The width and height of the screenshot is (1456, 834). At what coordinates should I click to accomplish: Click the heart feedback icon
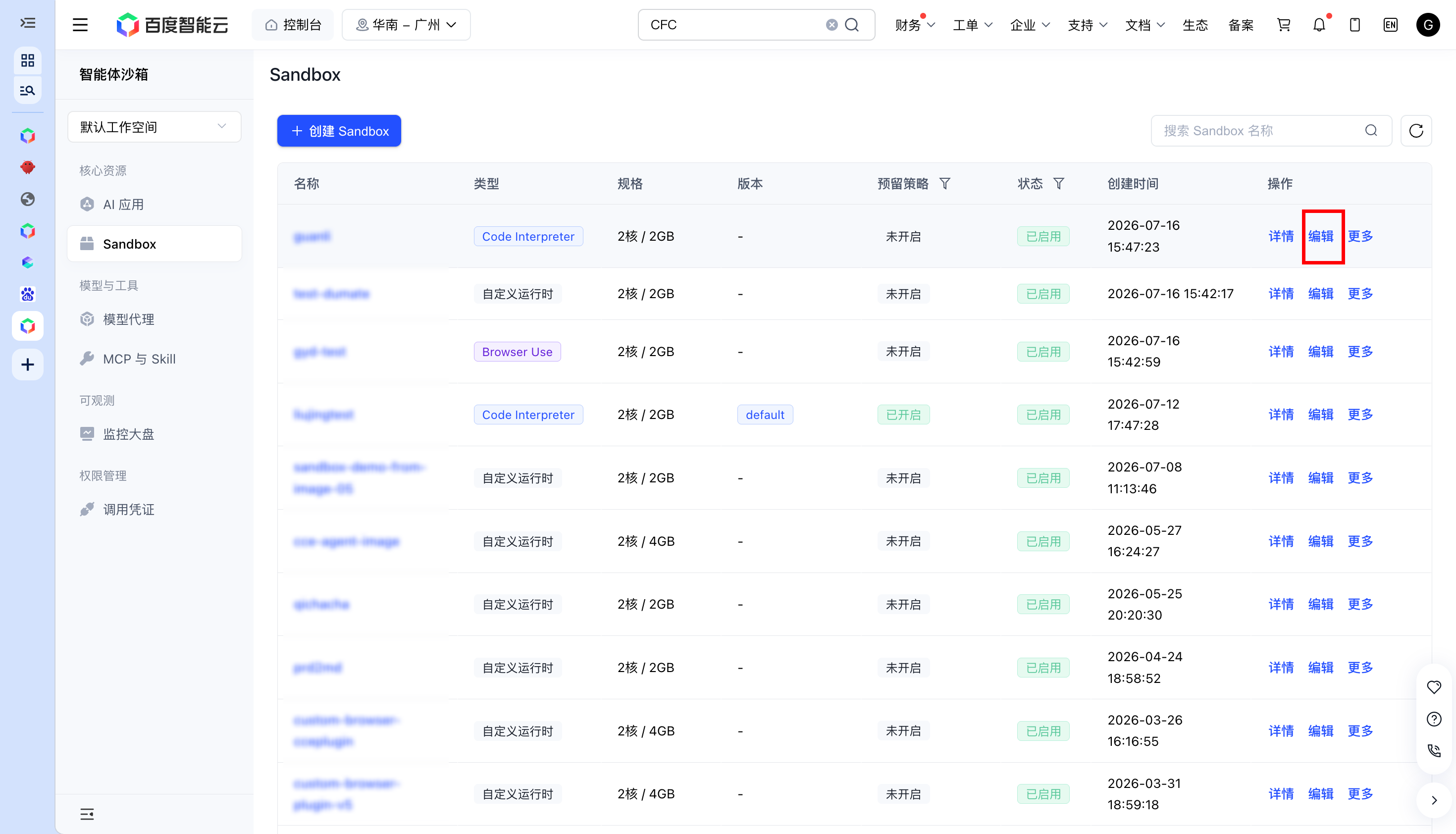click(x=1434, y=687)
